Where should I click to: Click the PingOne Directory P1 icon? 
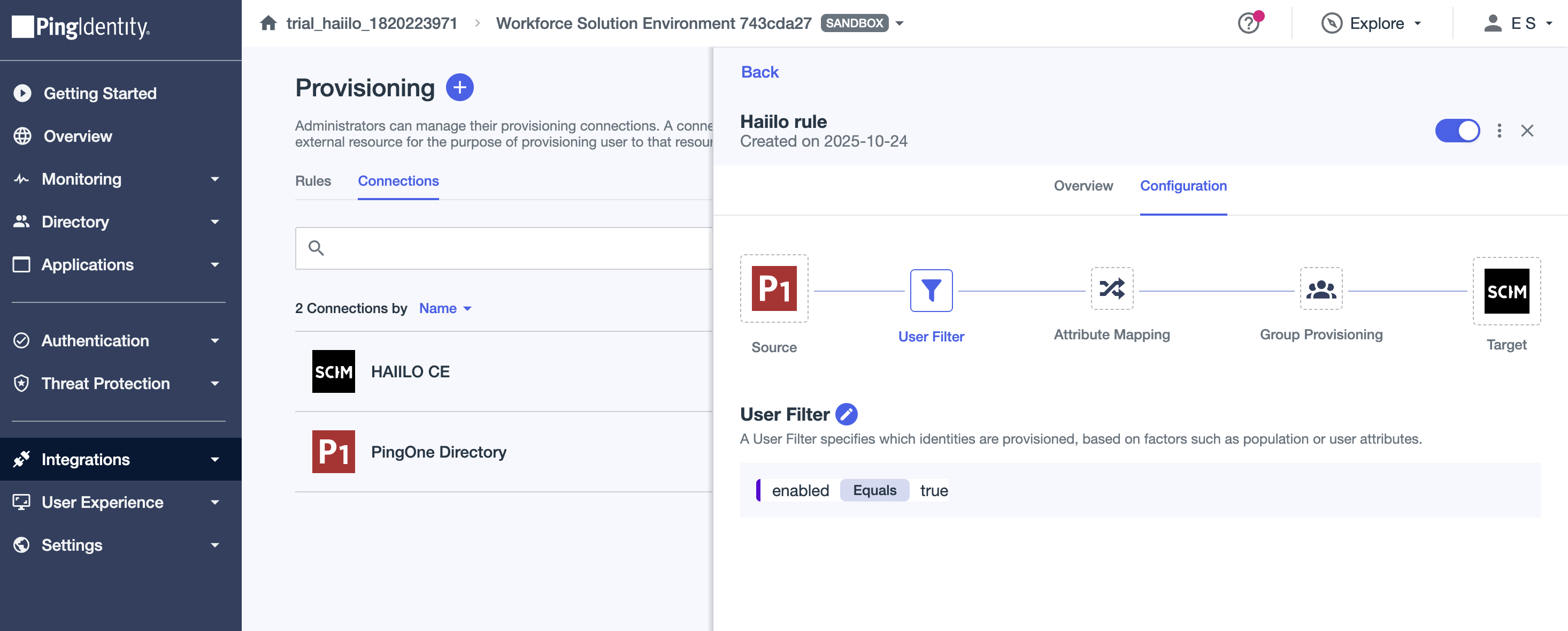334,452
